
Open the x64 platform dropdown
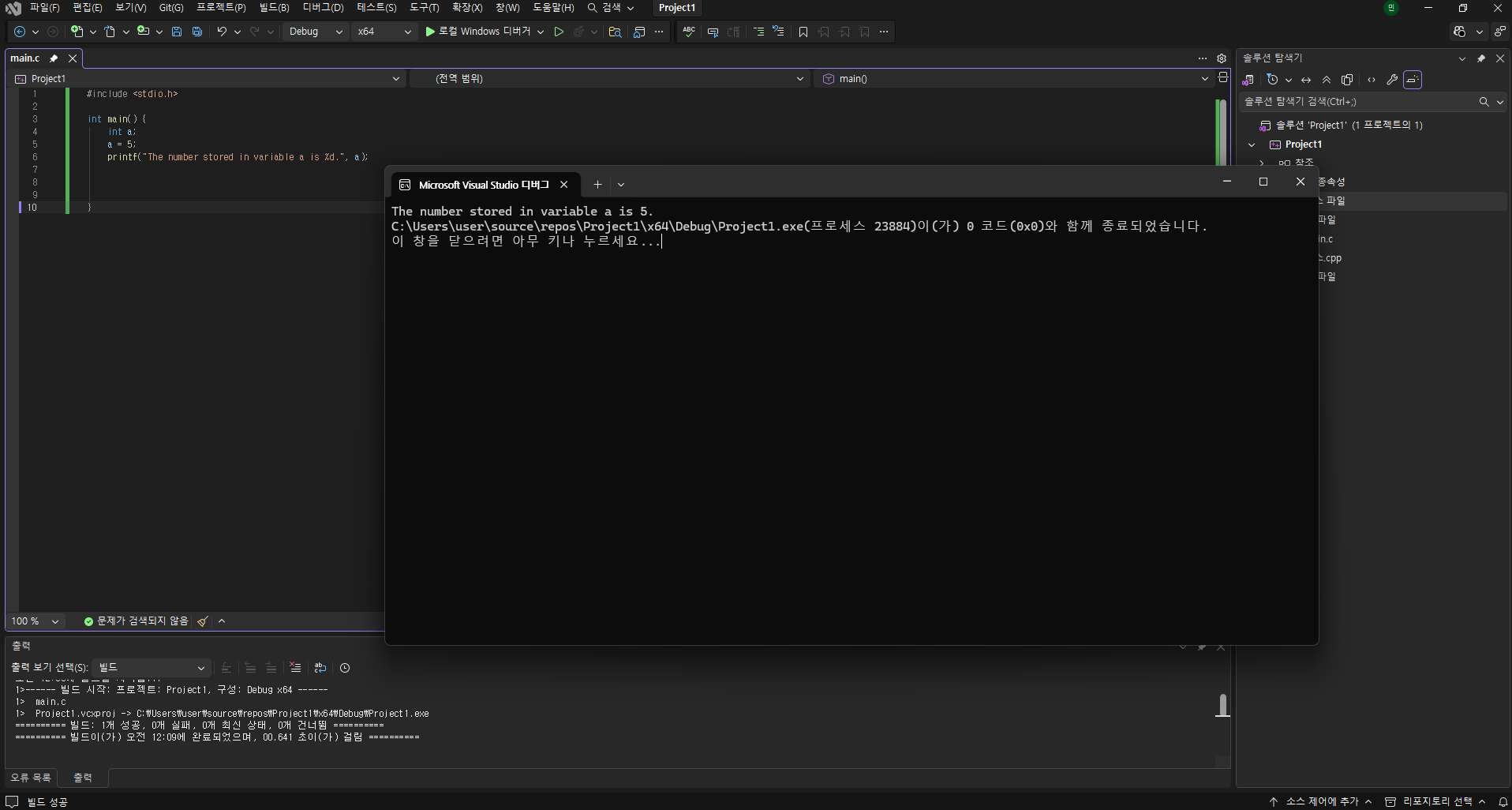point(384,32)
